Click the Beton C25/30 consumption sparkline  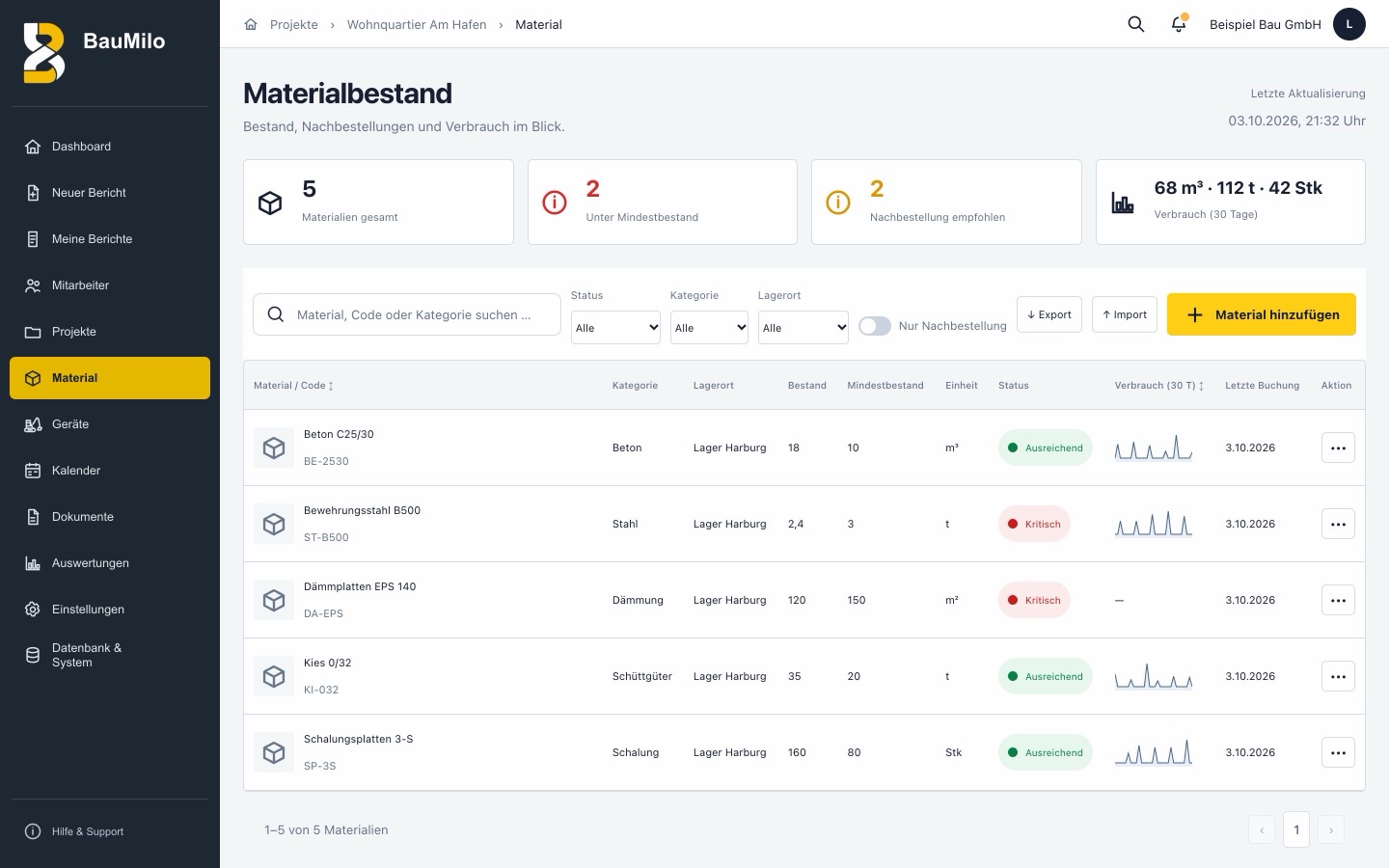1154,448
